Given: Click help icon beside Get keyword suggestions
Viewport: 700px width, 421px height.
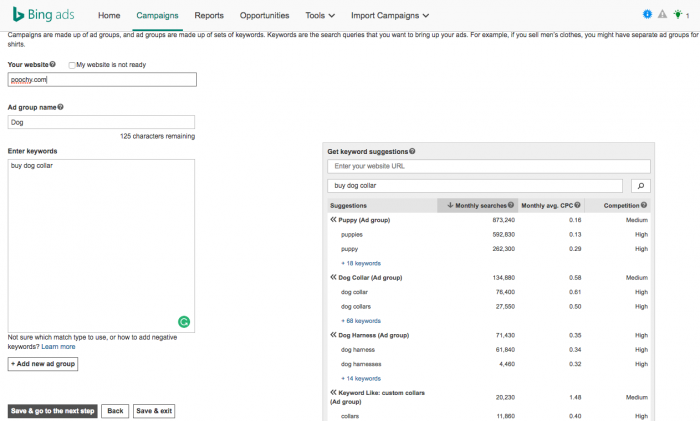Looking at the screenshot, I should [413, 151].
